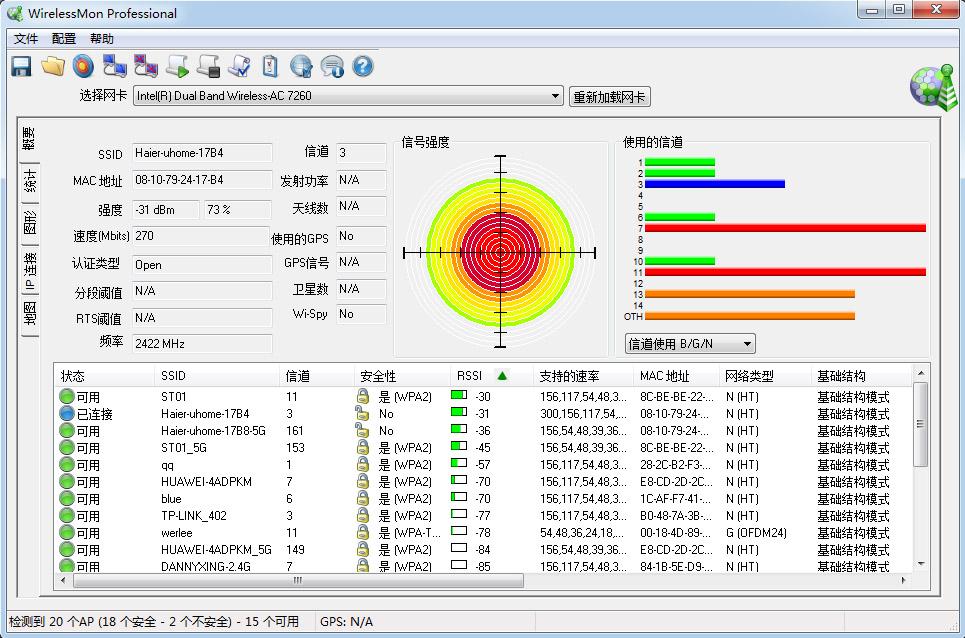Click speech bubble info icon
Image resolution: width=965 pixels, height=638 pixels.
(332, 66)
